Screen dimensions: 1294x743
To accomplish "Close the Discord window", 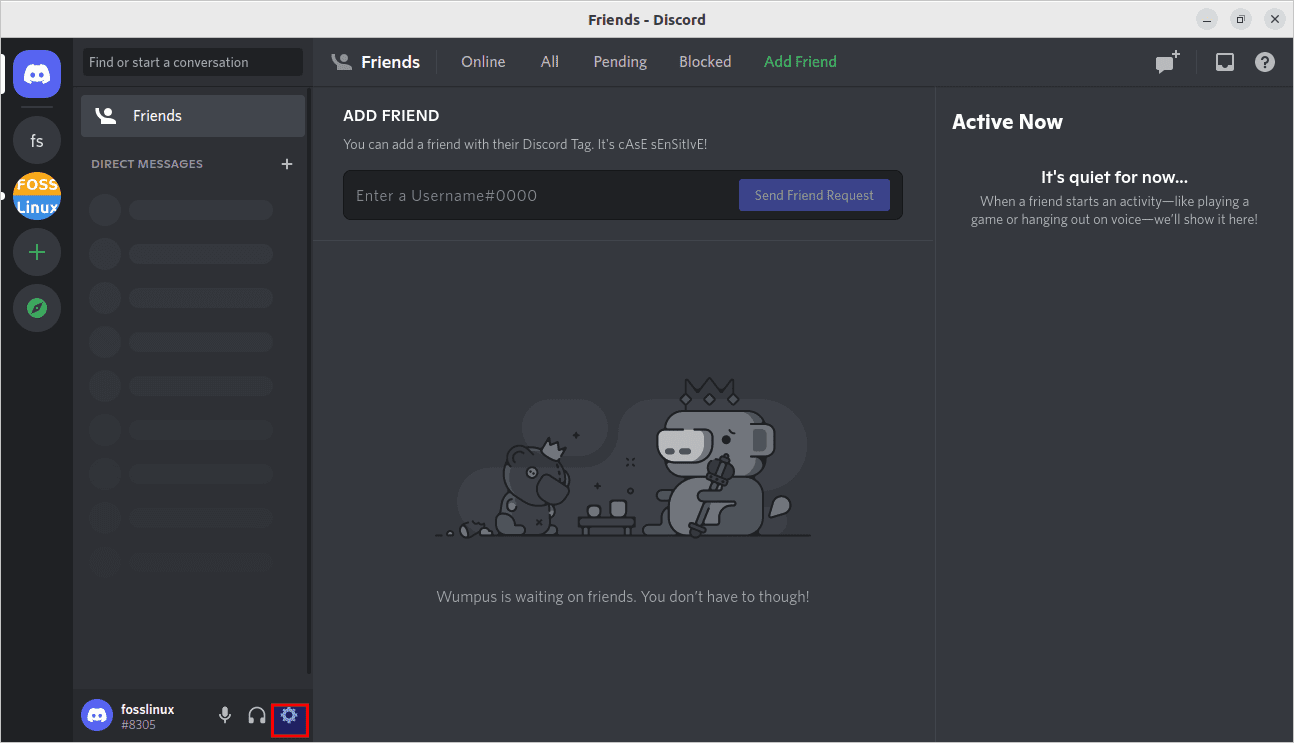I will tap(1274, 19).
